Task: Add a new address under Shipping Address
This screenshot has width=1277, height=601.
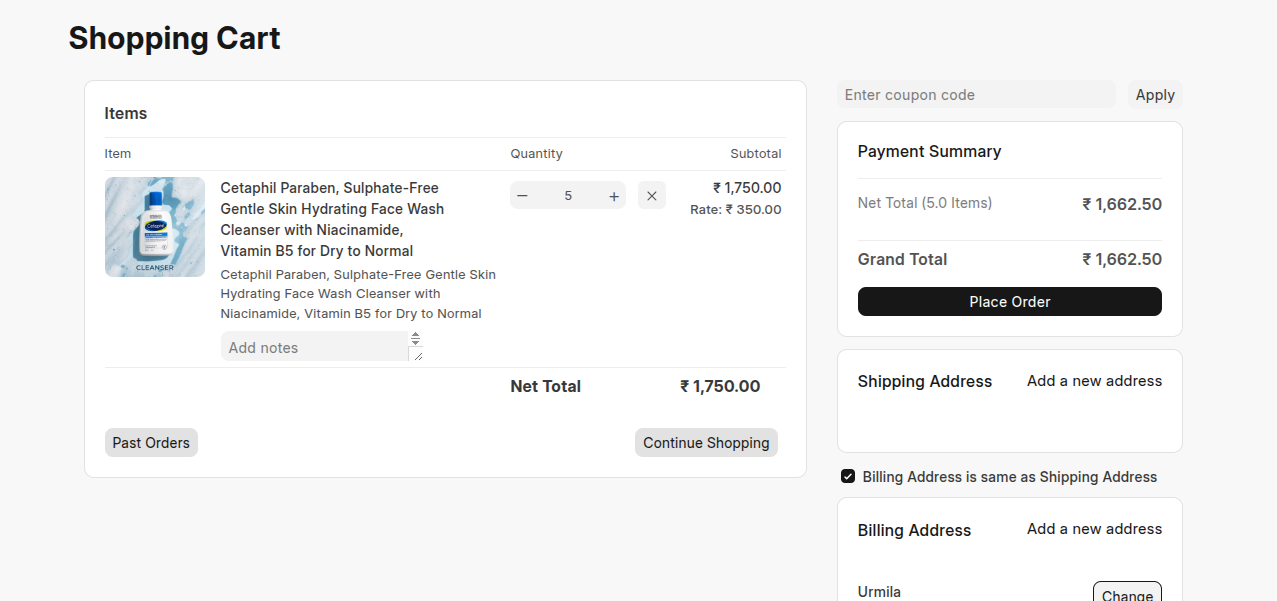Action: tap(1094, 381)
